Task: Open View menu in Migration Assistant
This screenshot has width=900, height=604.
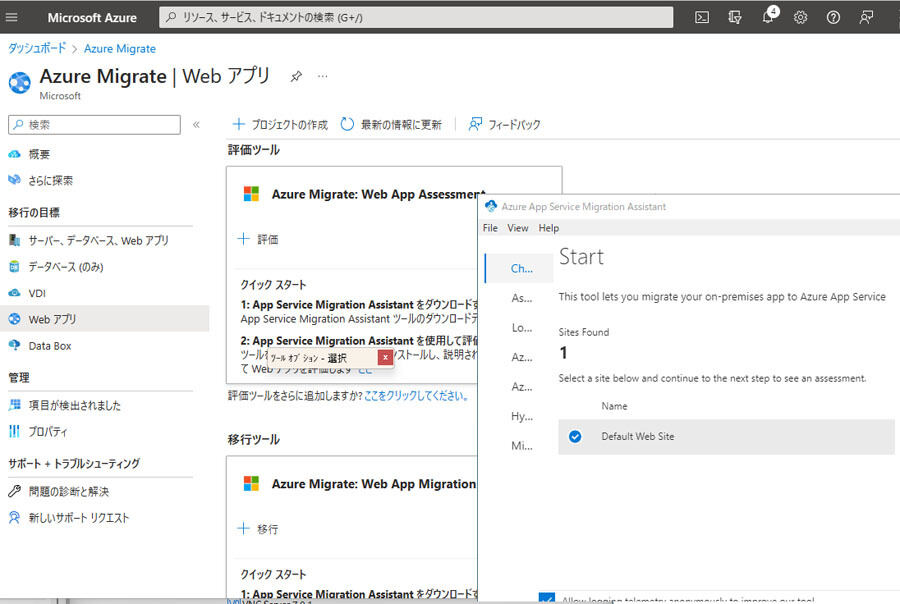Action: pyautogui.click(x=518, y=228)
